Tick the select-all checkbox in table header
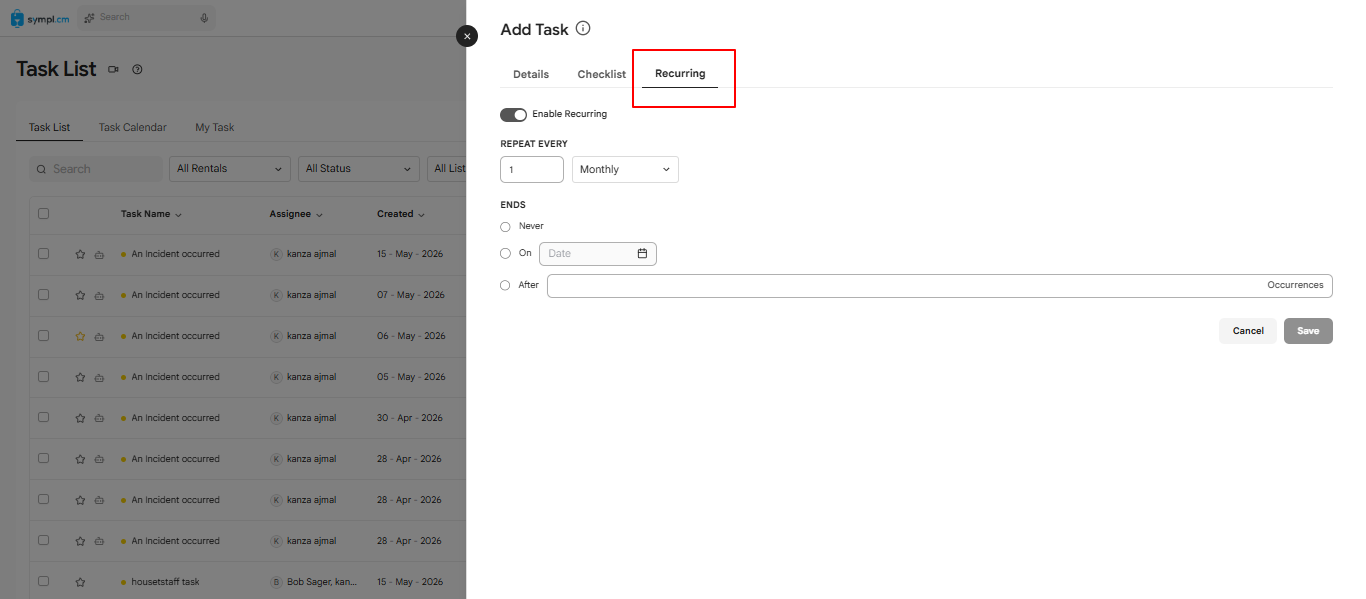The height and width of the screenshot is (599, 1366). click(x=43, y=213)
